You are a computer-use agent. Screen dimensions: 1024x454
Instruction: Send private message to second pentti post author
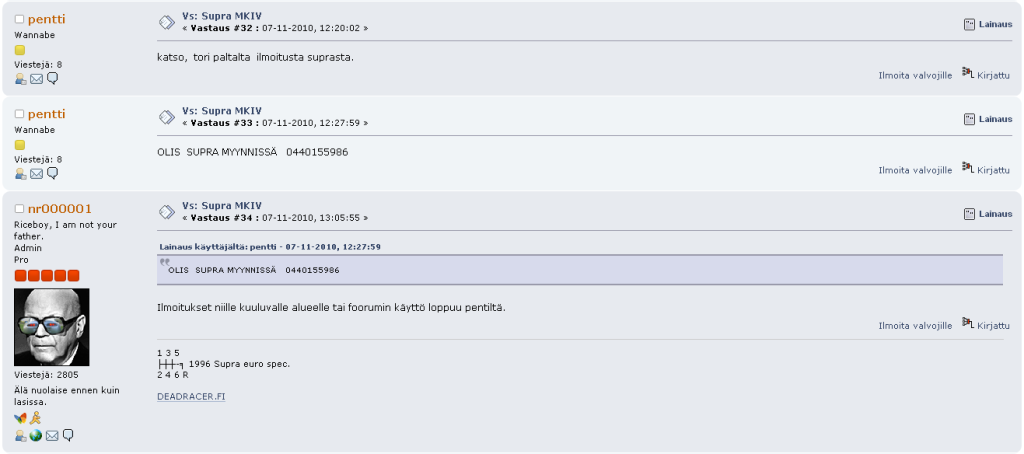53,173
